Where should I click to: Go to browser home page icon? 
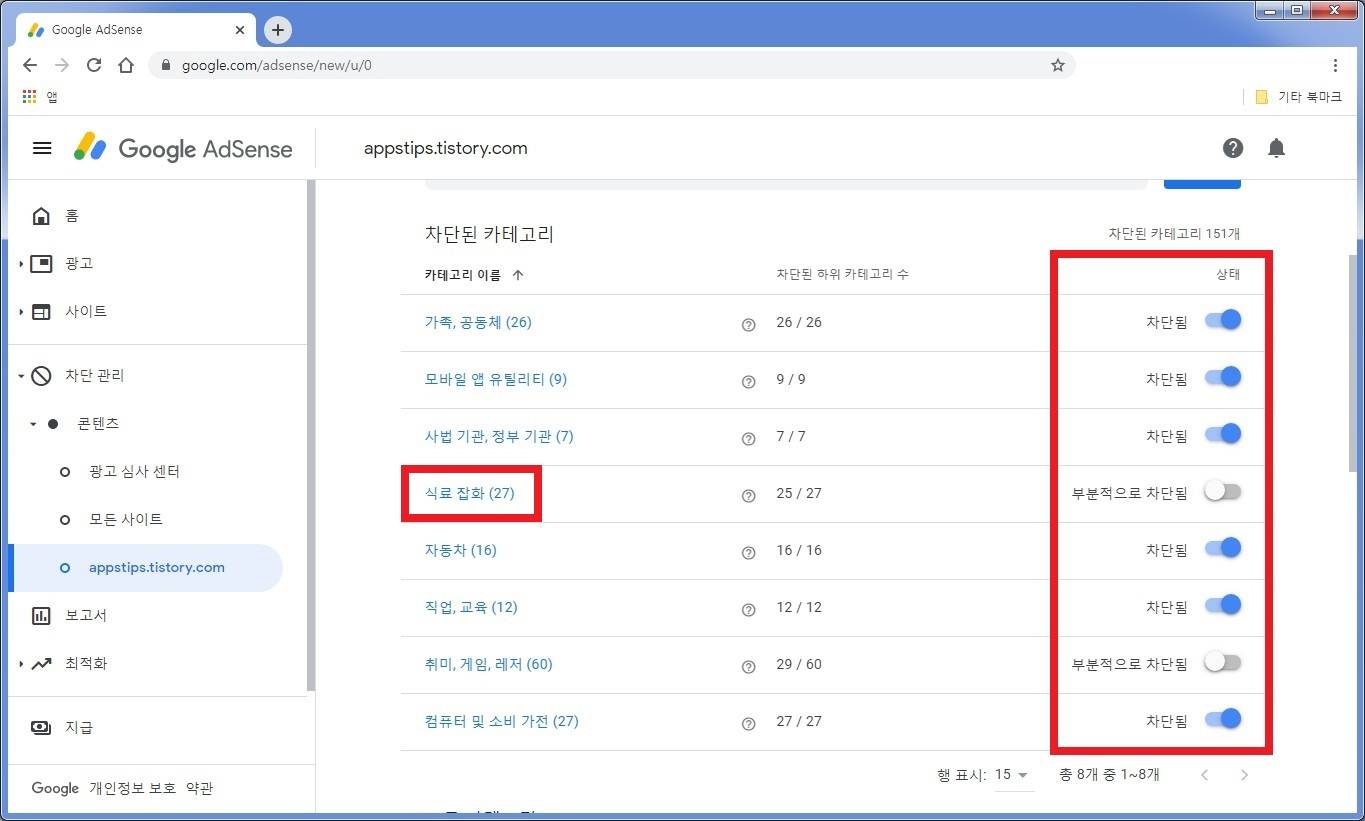(126, 65)
